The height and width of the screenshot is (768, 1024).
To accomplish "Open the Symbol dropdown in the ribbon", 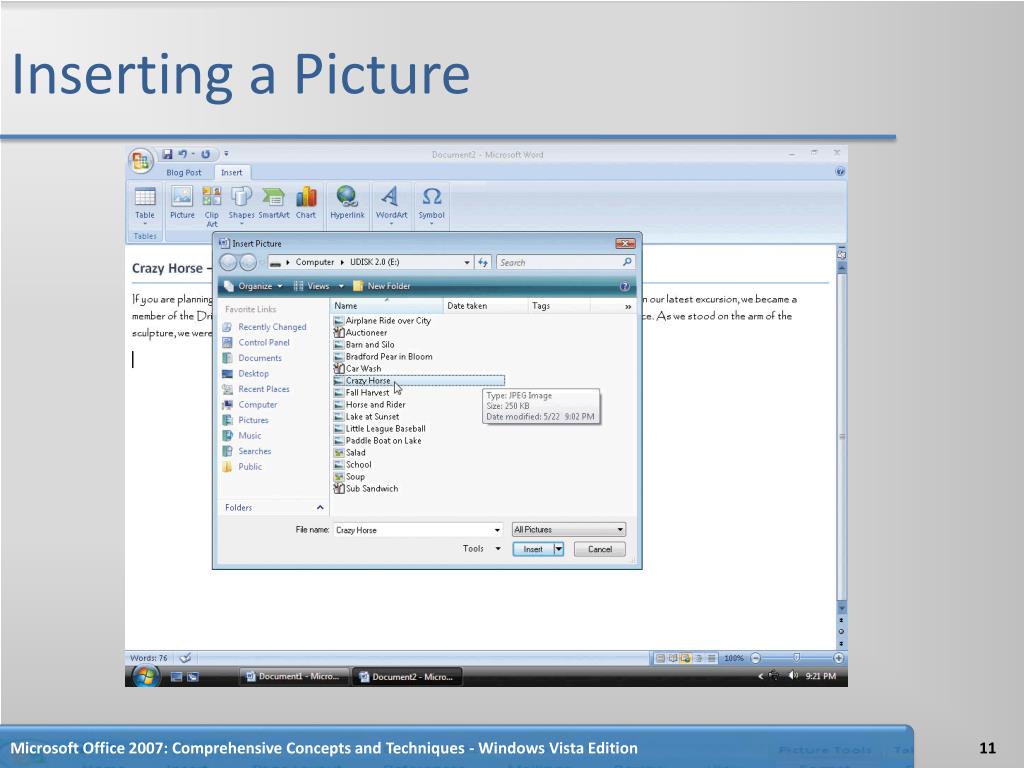I will (x=432, y=204).
